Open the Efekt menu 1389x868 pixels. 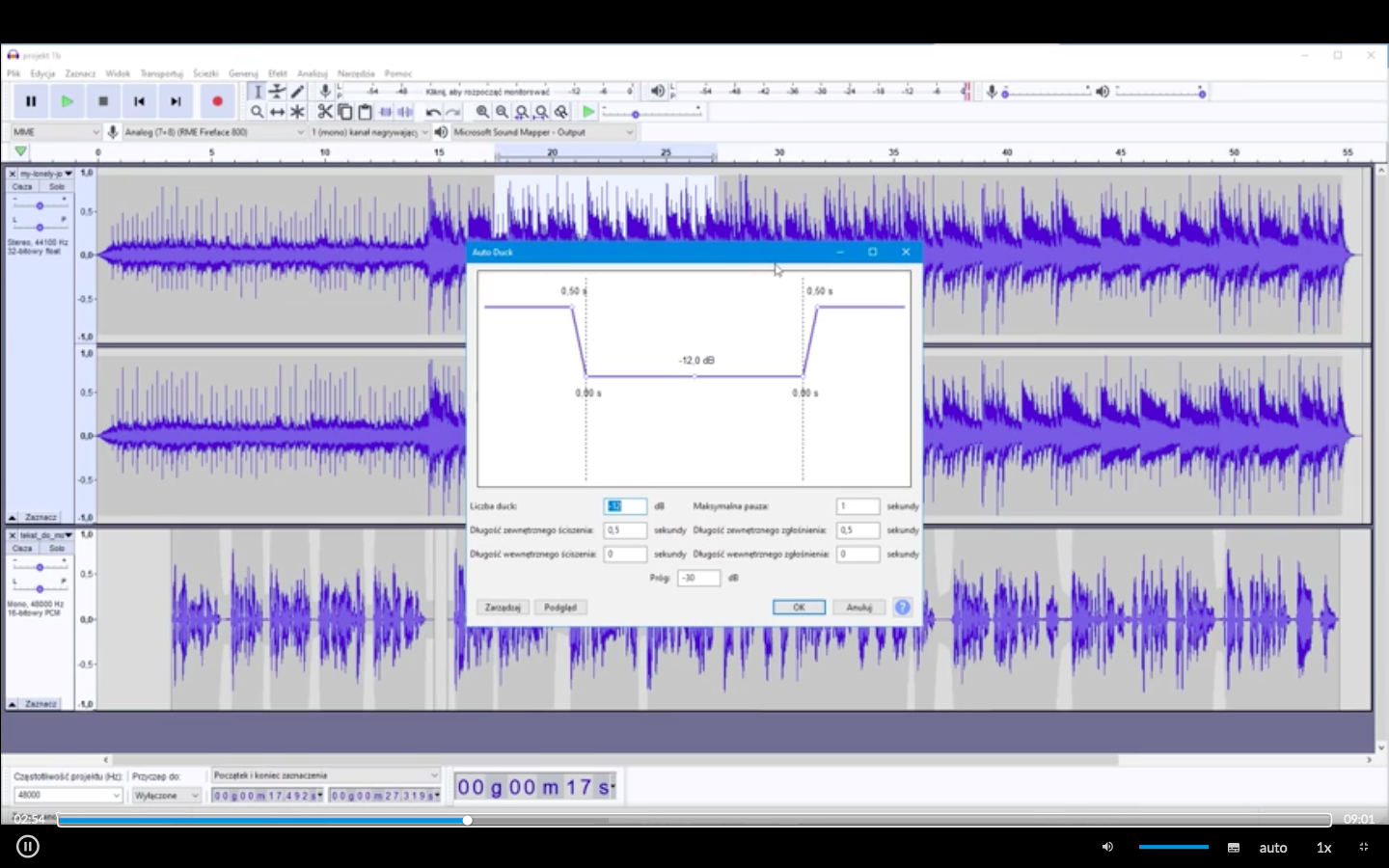[x=278, y=73]
